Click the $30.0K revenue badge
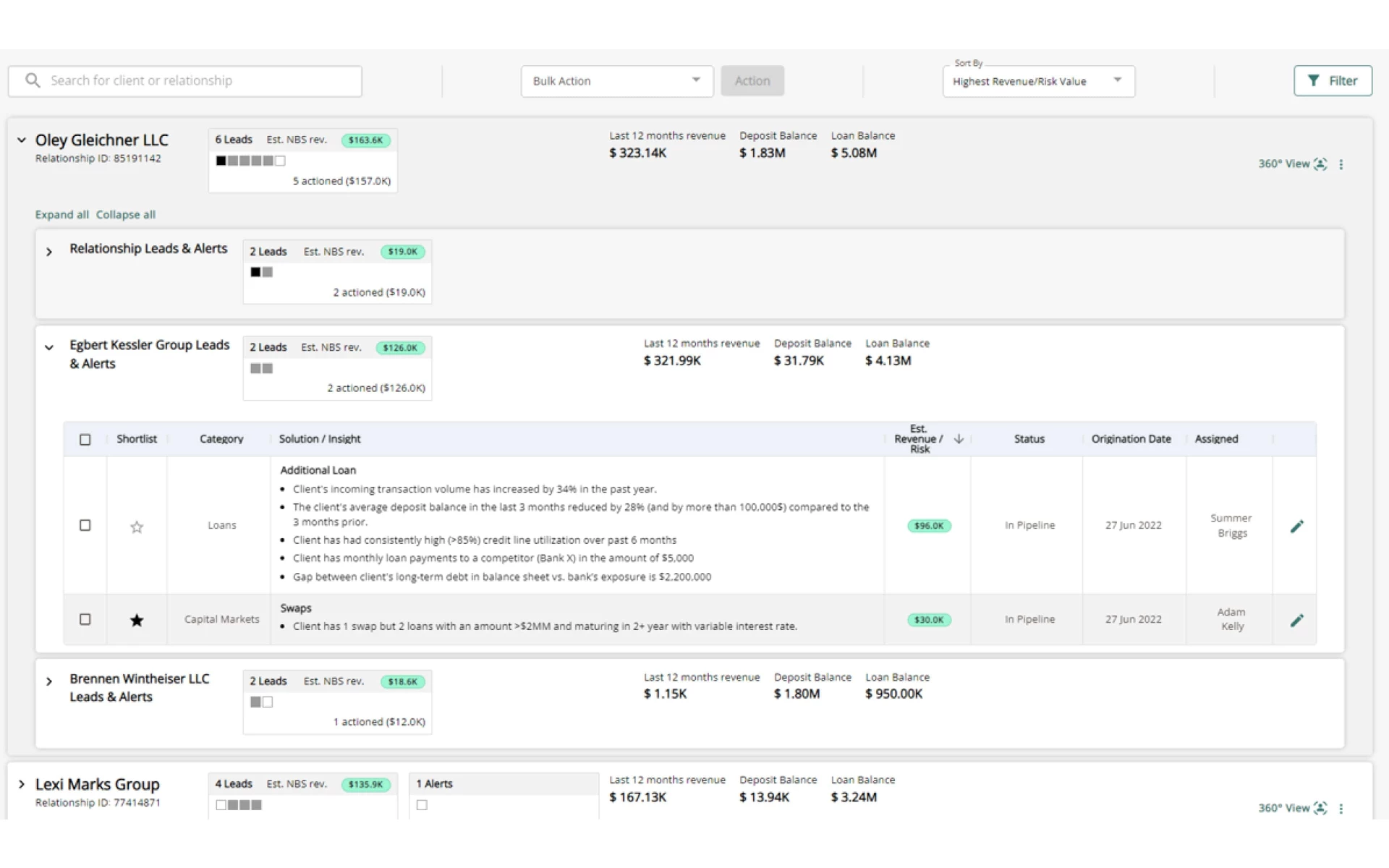1389x868 pixels. [x=929, y=620]
